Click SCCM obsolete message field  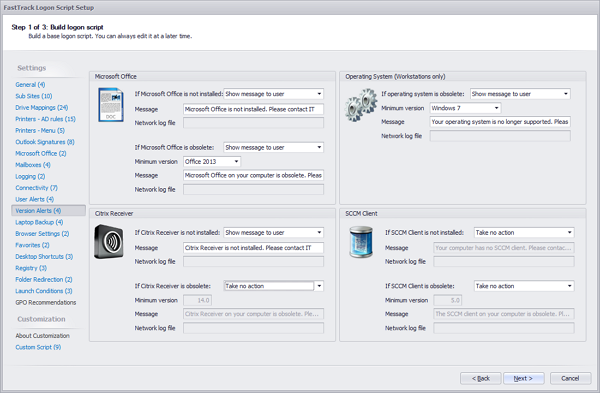pos(504,314)
